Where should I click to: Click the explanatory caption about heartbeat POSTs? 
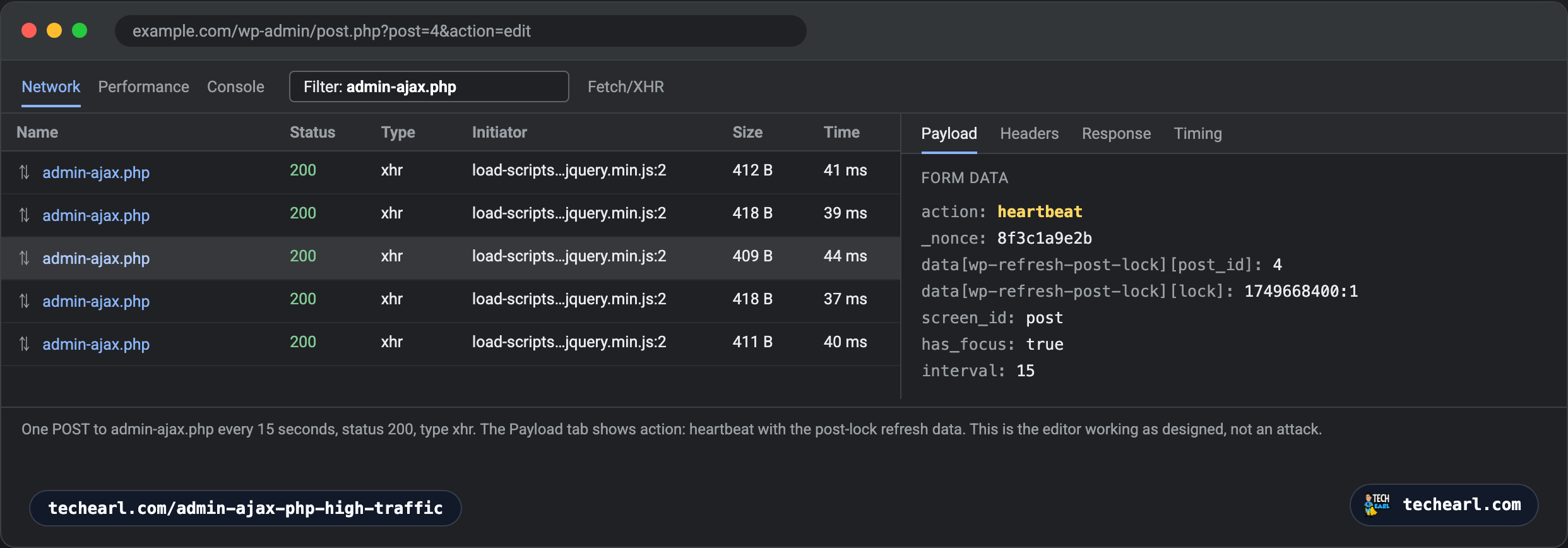click(x=672, y=429)
